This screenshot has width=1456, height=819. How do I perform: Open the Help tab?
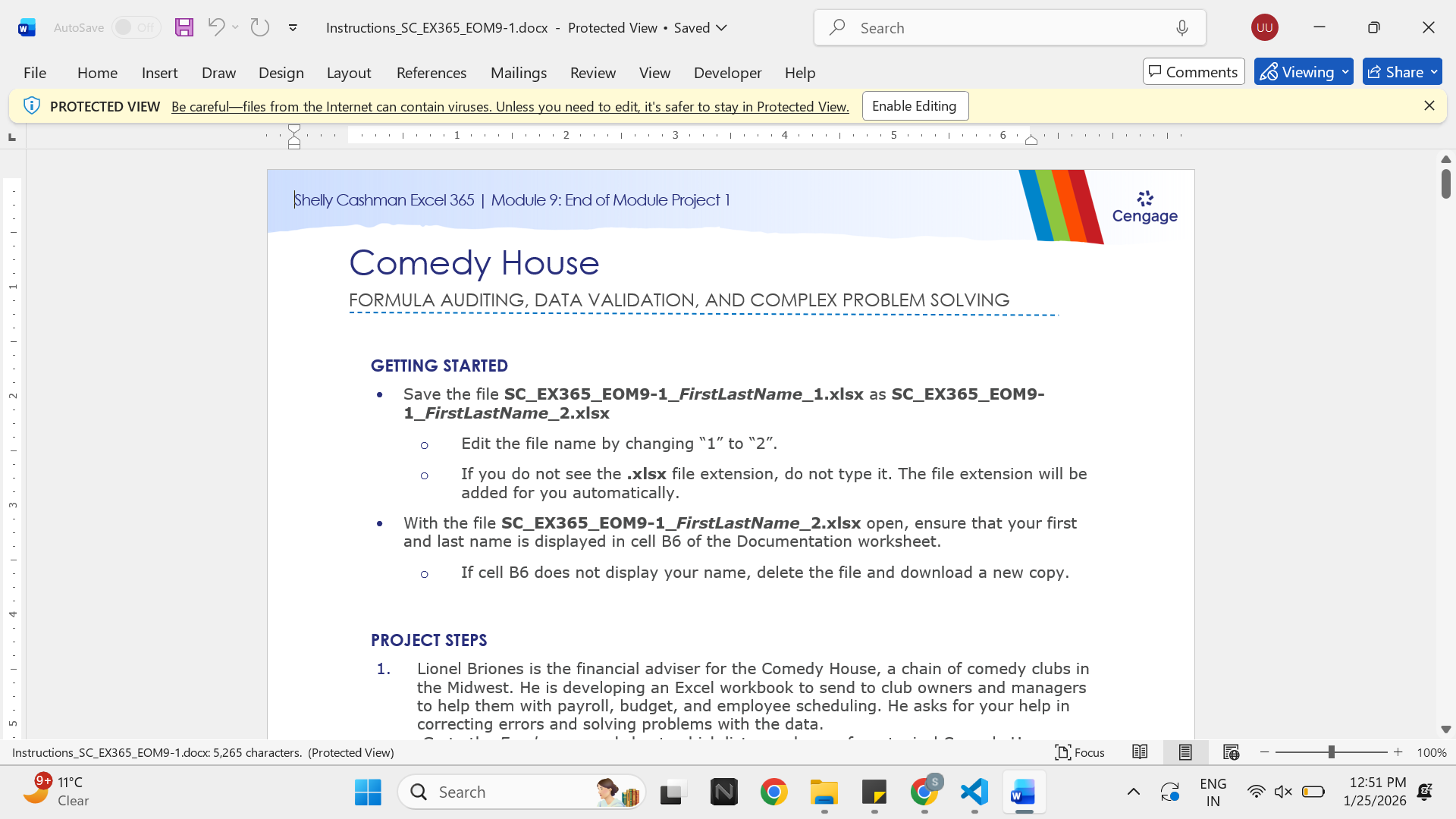pos(800,73)
